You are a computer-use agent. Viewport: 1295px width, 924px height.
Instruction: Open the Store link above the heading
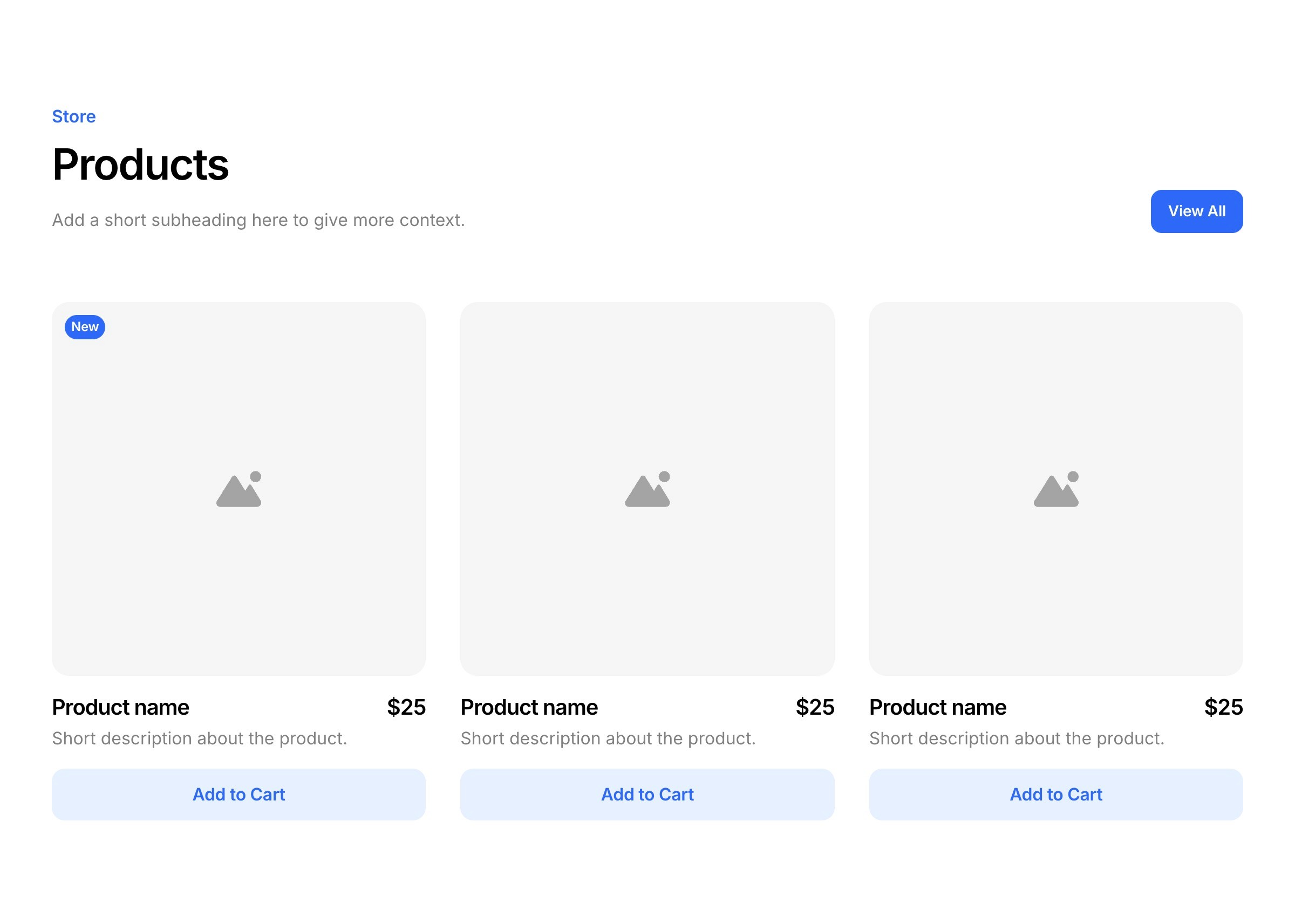[x=74, y=117]
